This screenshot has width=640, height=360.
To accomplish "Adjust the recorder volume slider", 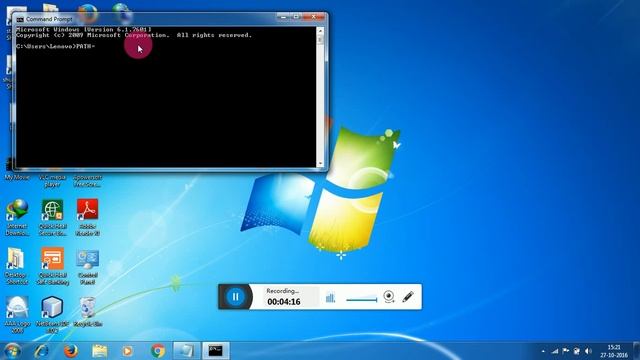I will pos(361,300).
